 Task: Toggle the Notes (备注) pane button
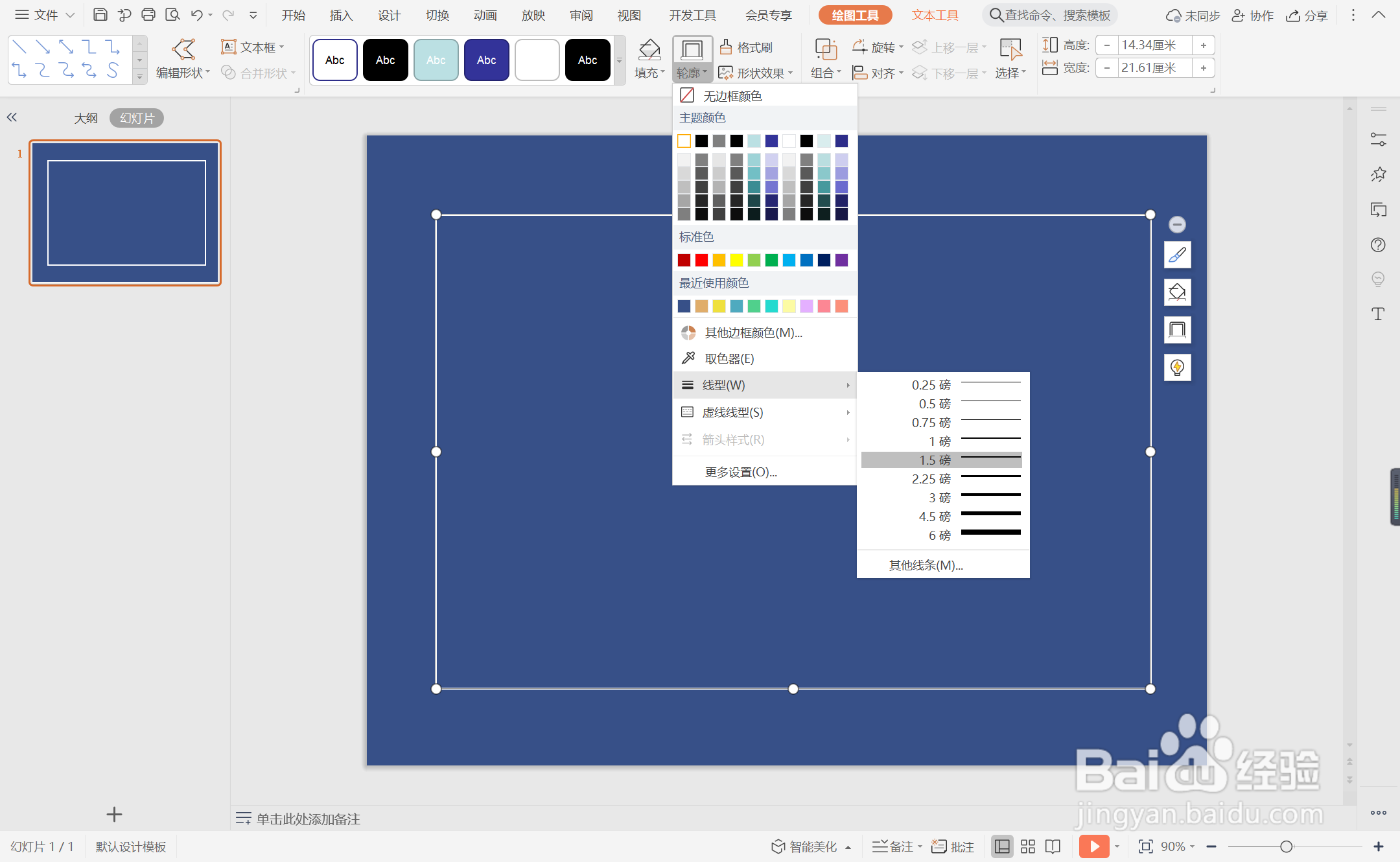point(893,846)
